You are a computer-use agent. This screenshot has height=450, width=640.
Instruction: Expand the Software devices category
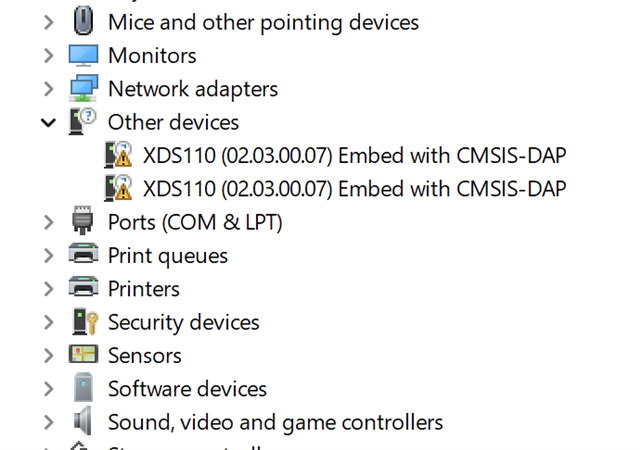pos(48,389)
